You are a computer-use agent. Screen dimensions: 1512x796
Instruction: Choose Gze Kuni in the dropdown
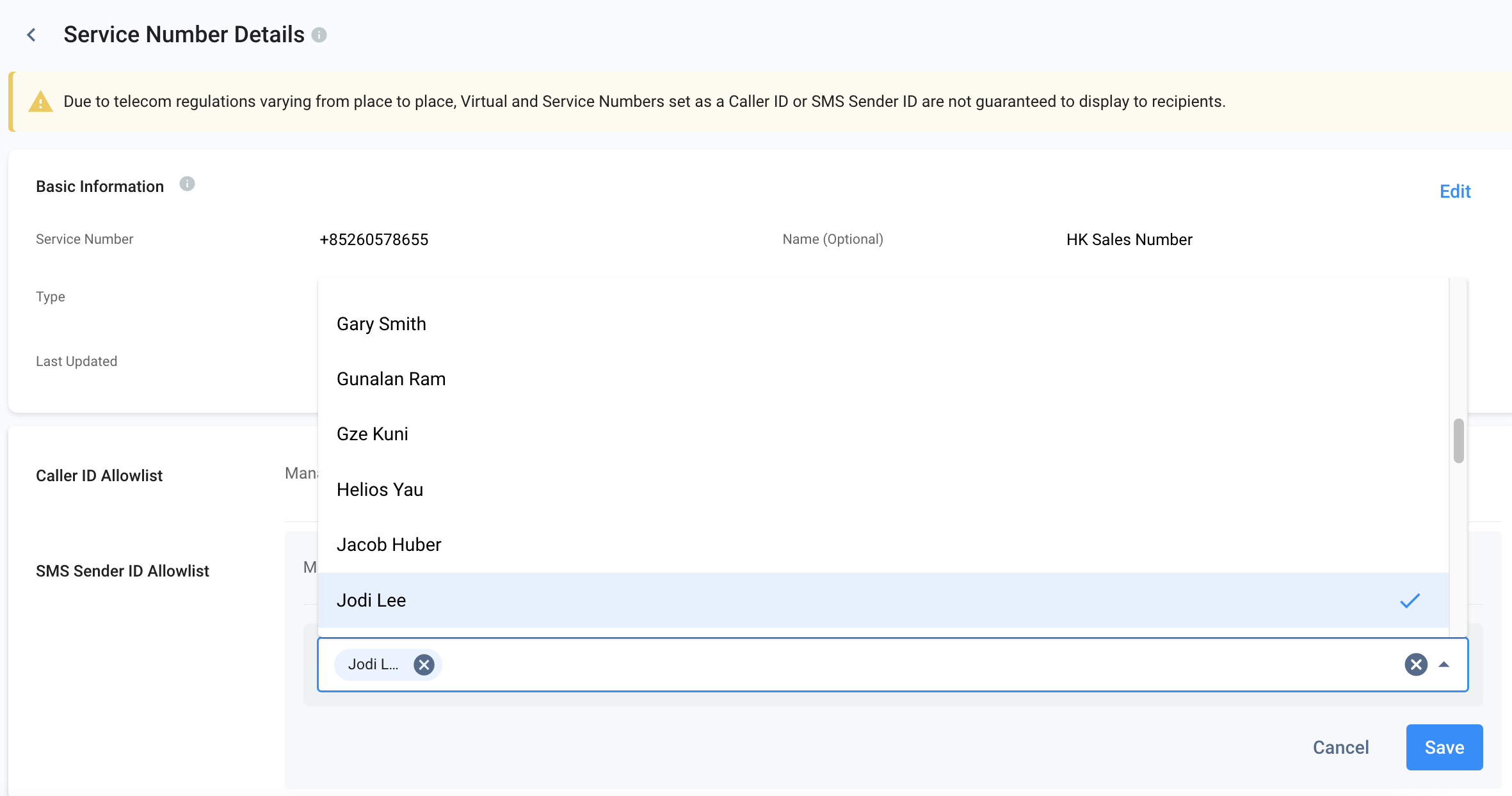[x=883, y=434]
